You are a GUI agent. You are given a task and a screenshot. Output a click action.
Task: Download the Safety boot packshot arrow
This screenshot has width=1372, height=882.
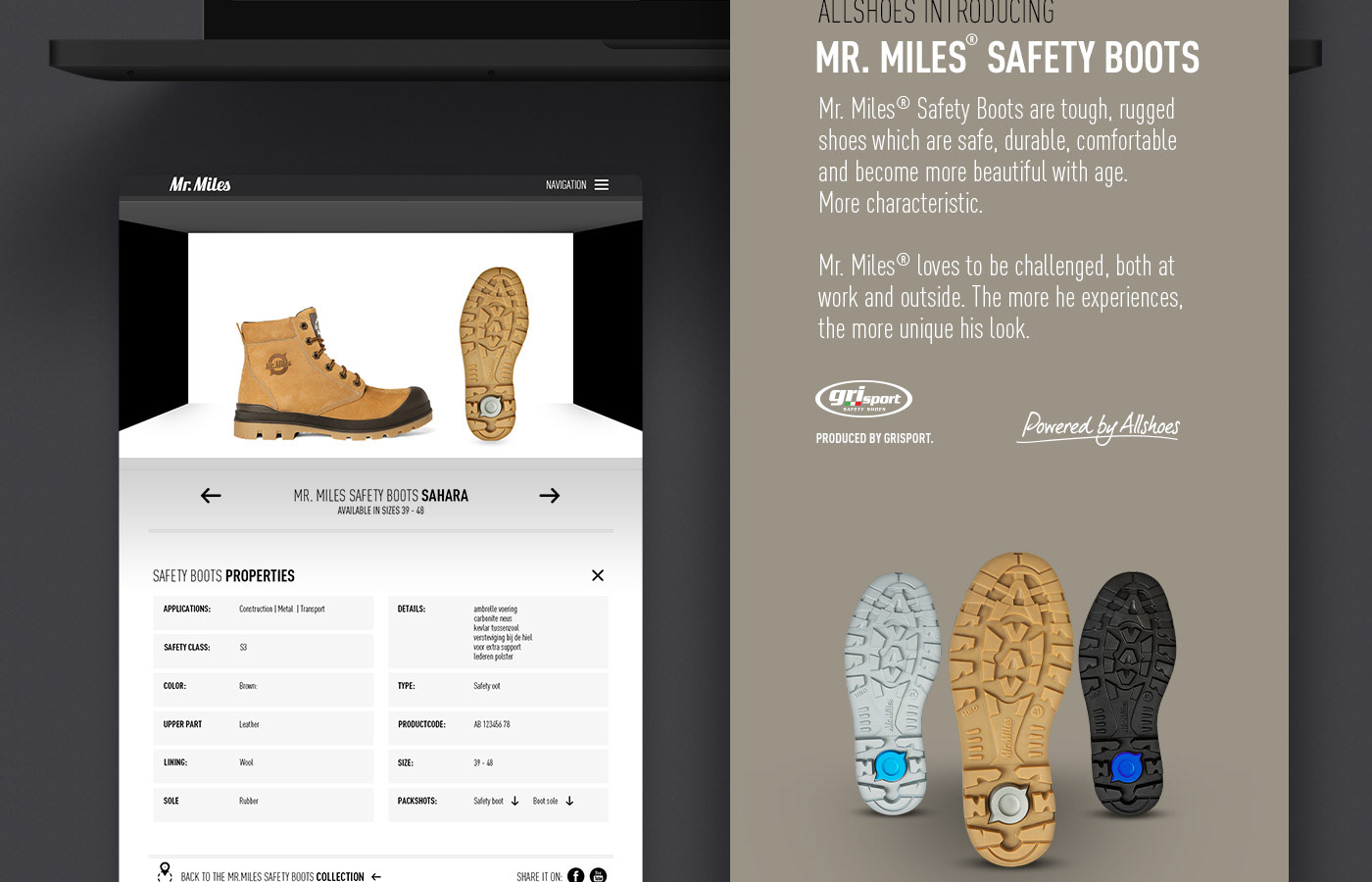pyautogui.click(x=514, y=802)
